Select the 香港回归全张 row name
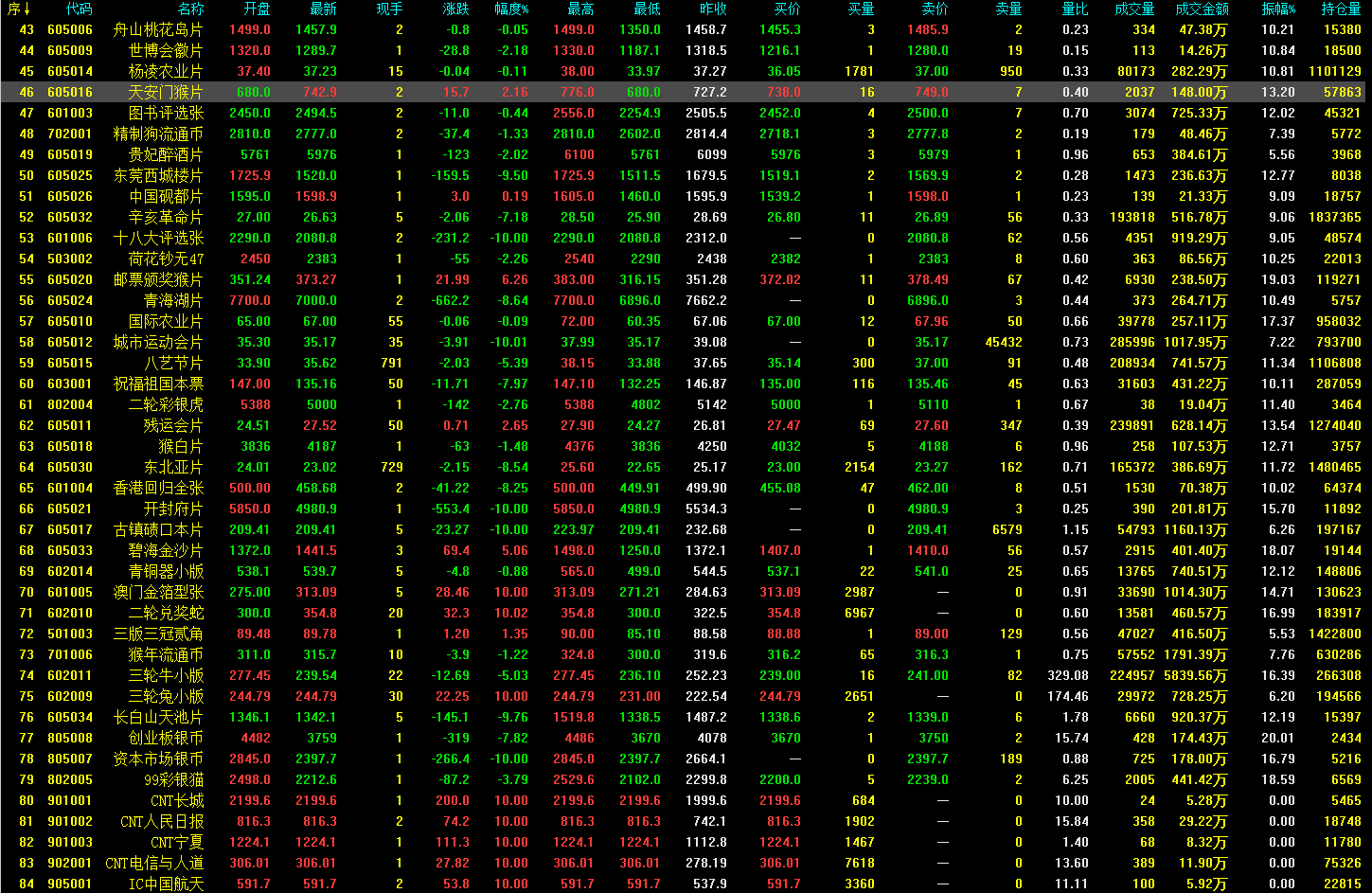Image resolution: width=1372 pixels, height=893 pixels. 158,488
